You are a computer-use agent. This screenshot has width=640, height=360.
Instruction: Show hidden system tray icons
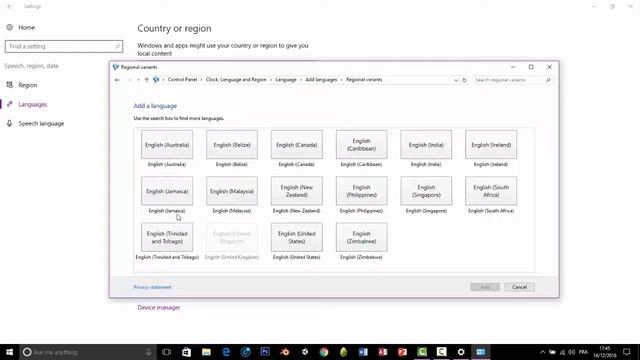coord(542,352)
